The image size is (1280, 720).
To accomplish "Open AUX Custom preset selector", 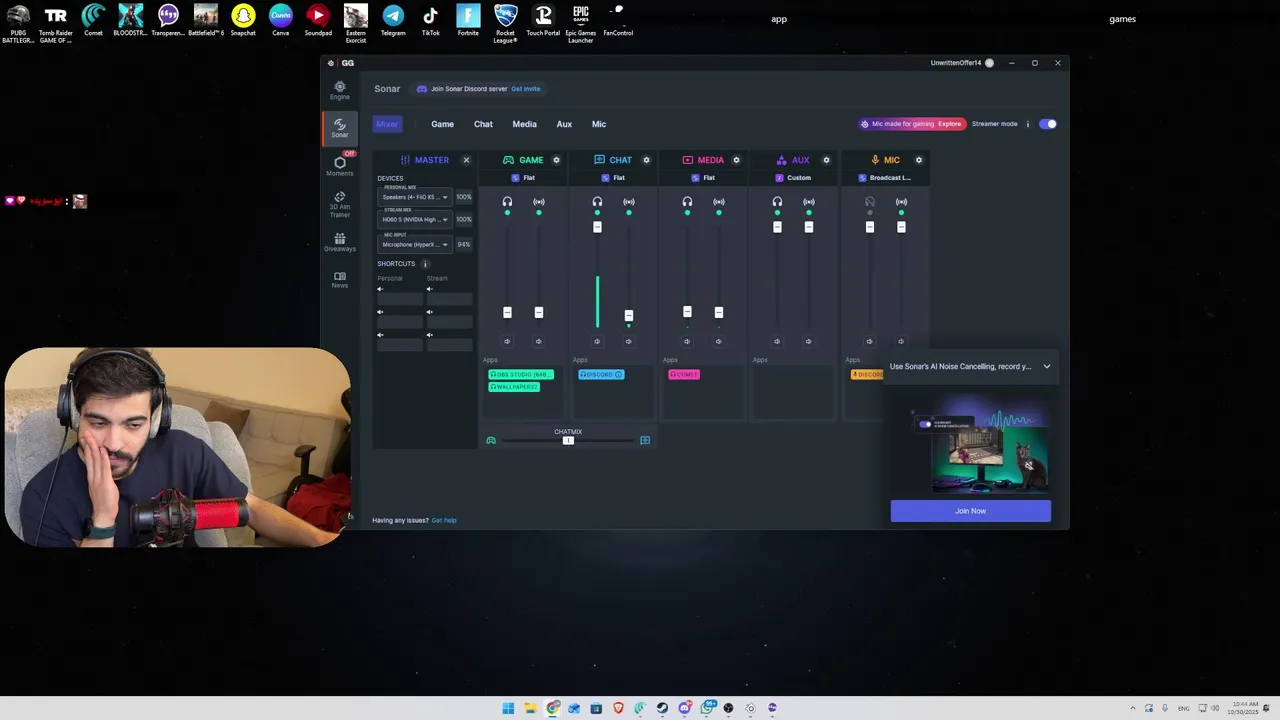I will [793, 178].
